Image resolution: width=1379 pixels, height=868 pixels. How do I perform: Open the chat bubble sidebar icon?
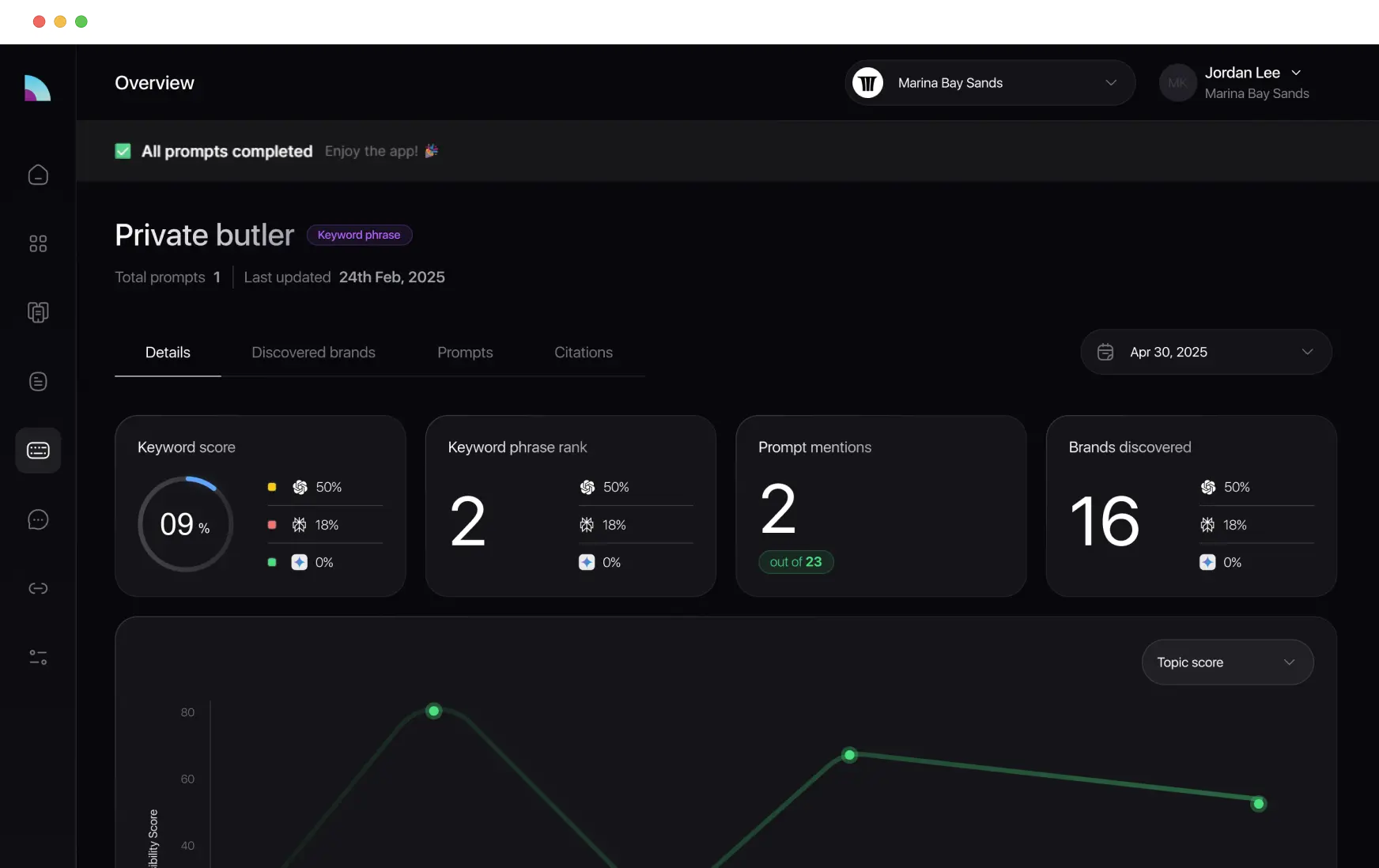coord(38,519)
